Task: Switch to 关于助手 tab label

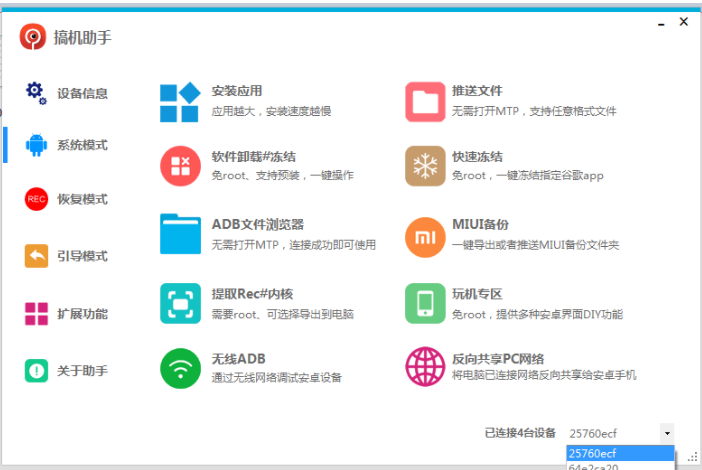Action: (82, 371)
